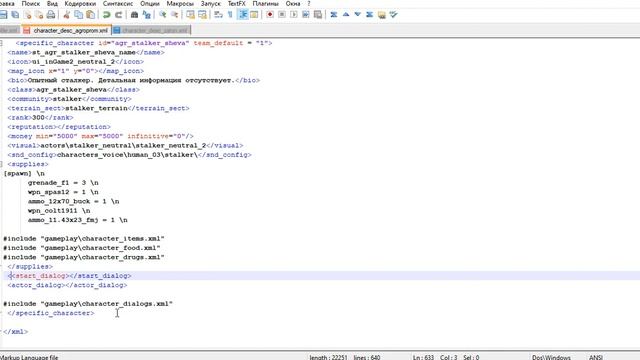Click the grenade_f1 = 3 line
The width and height of the screenshot is (640, 360).
(63, 183)
